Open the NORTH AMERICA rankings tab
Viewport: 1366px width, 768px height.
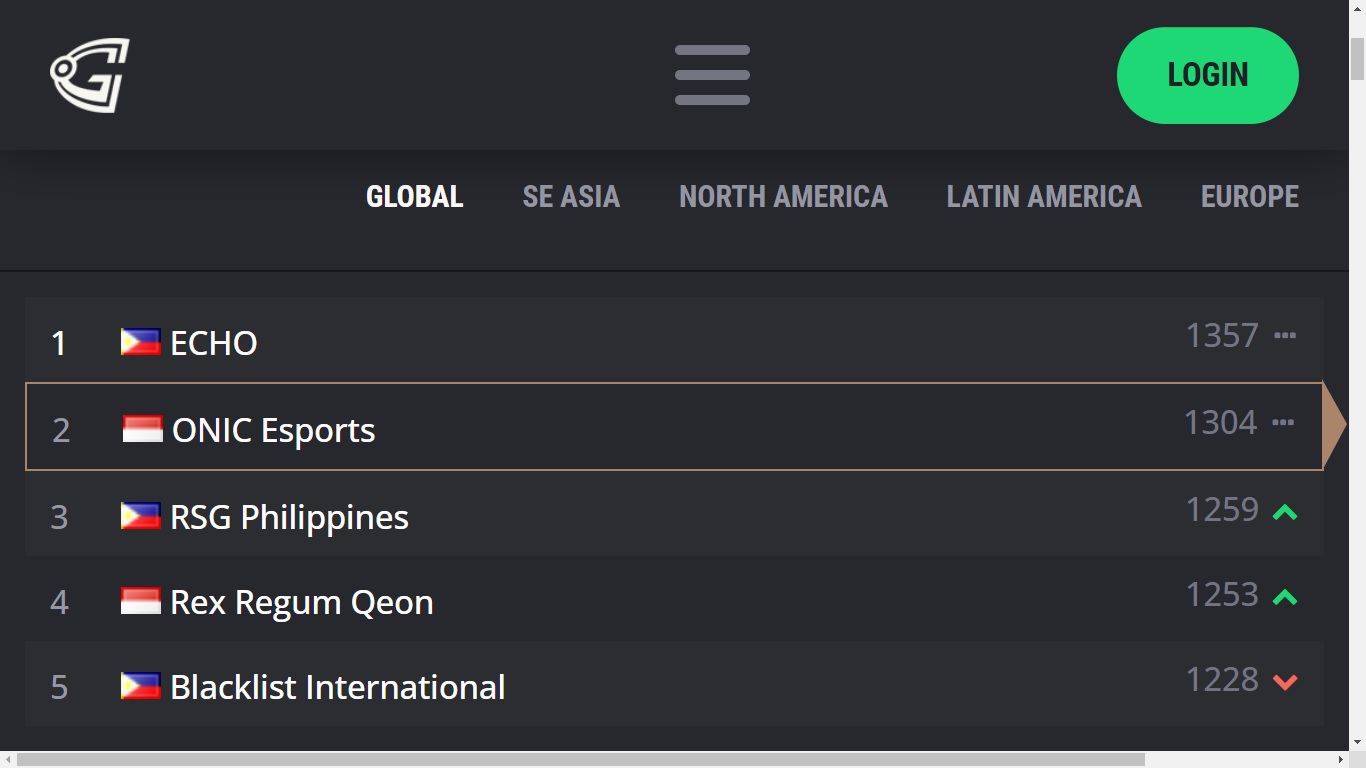pyautogui.click(x=783, y=197)
